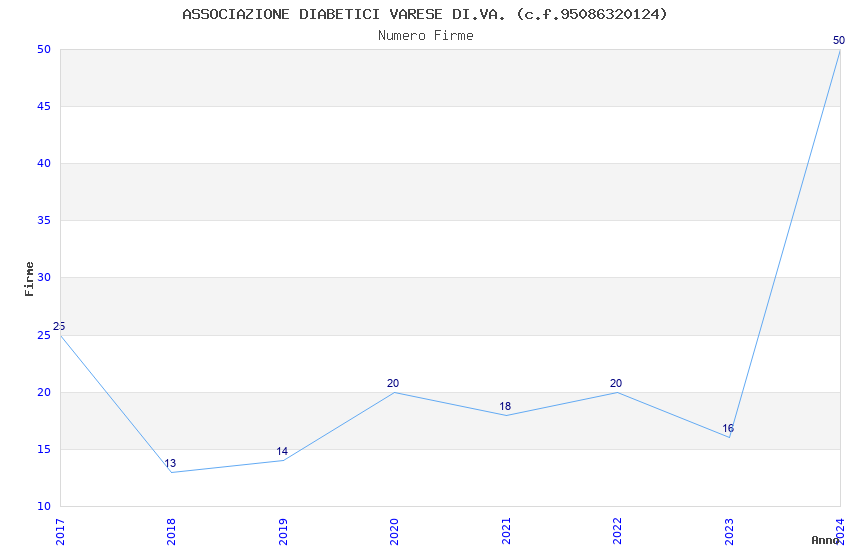Image resolution: width=850 pixels, height=550 pixels.
Task: Select the 2017 year label
Action: pos(60,532)
